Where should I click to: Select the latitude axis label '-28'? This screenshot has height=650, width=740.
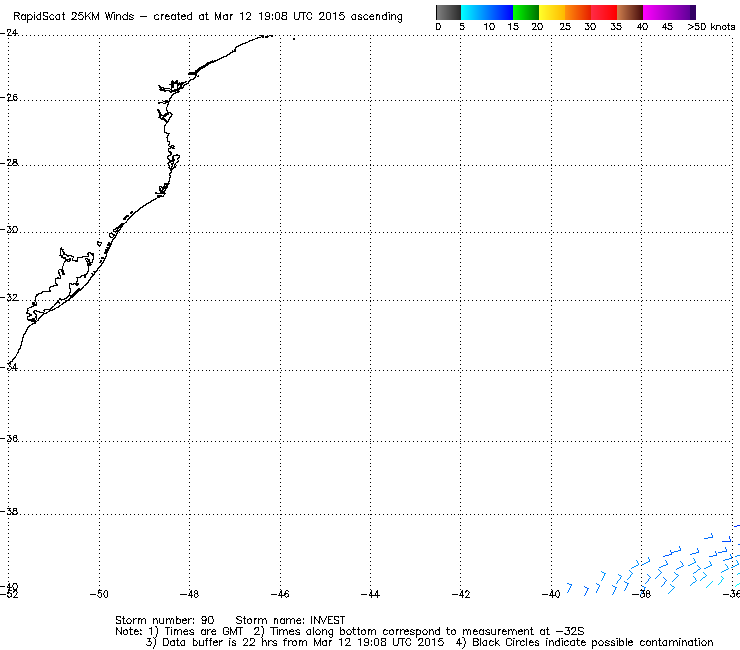click(9, 163)
